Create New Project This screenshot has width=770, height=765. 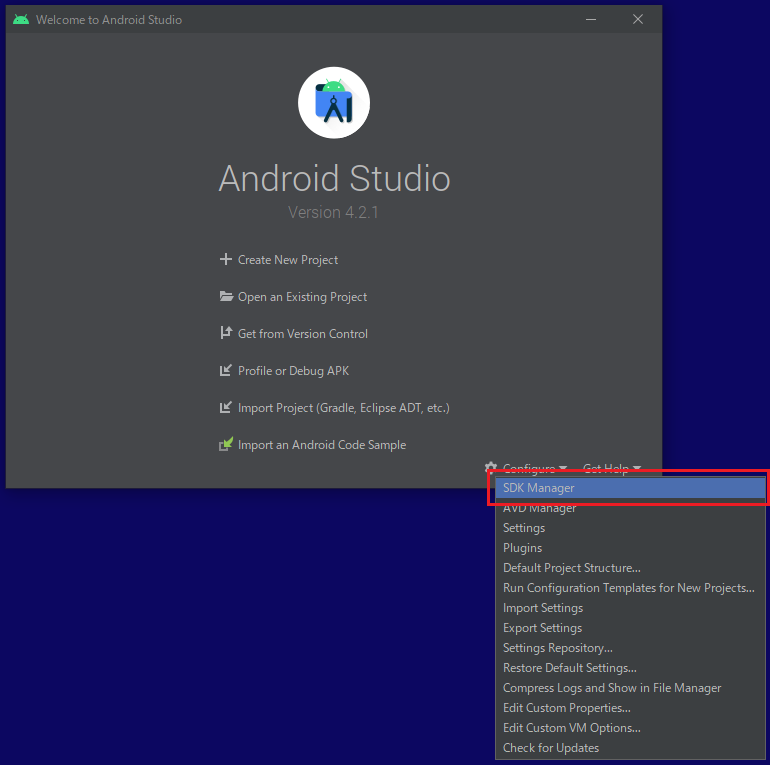[x=288, y=260]
